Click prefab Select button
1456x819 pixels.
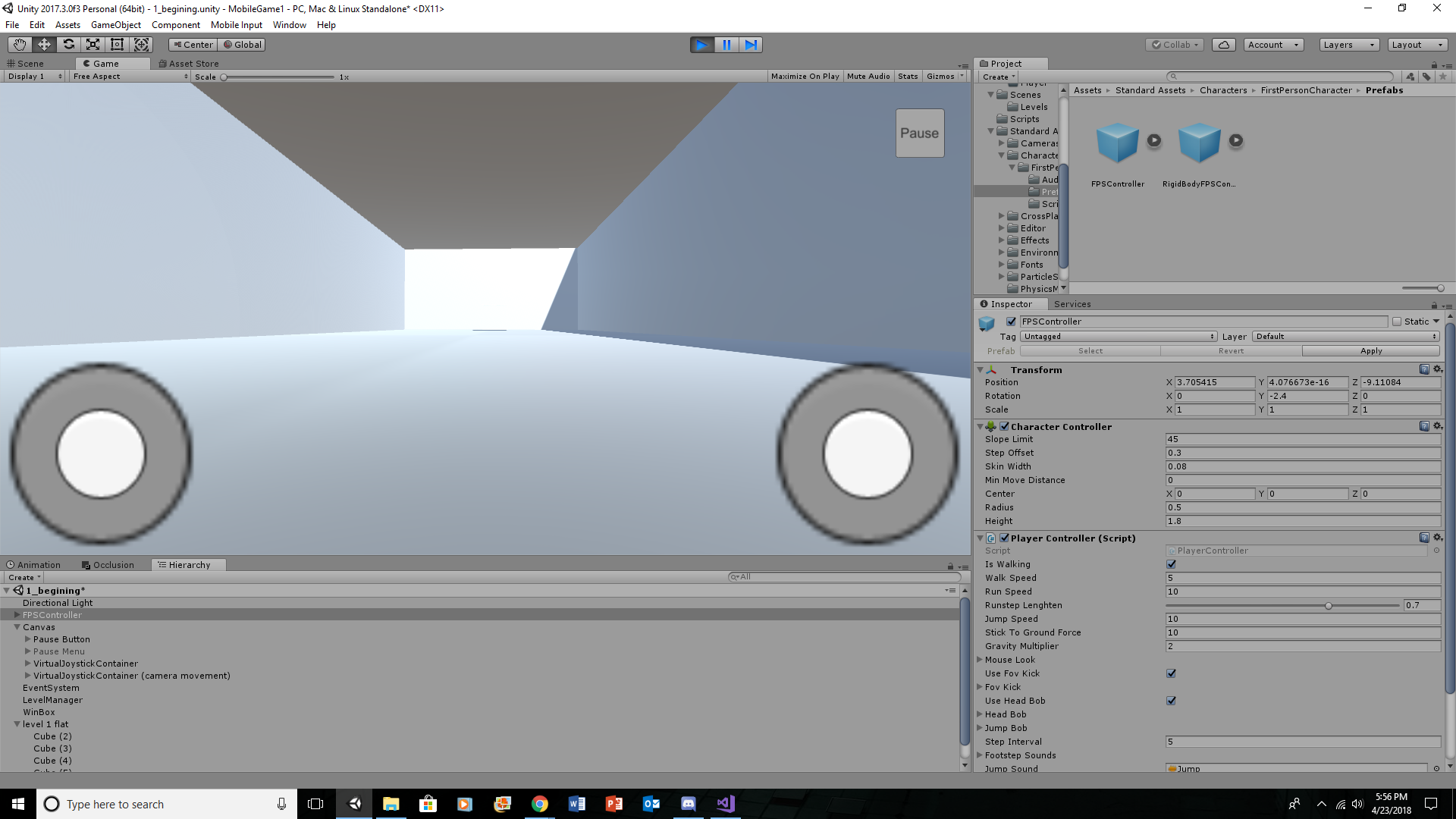[x=1090, y=351]
